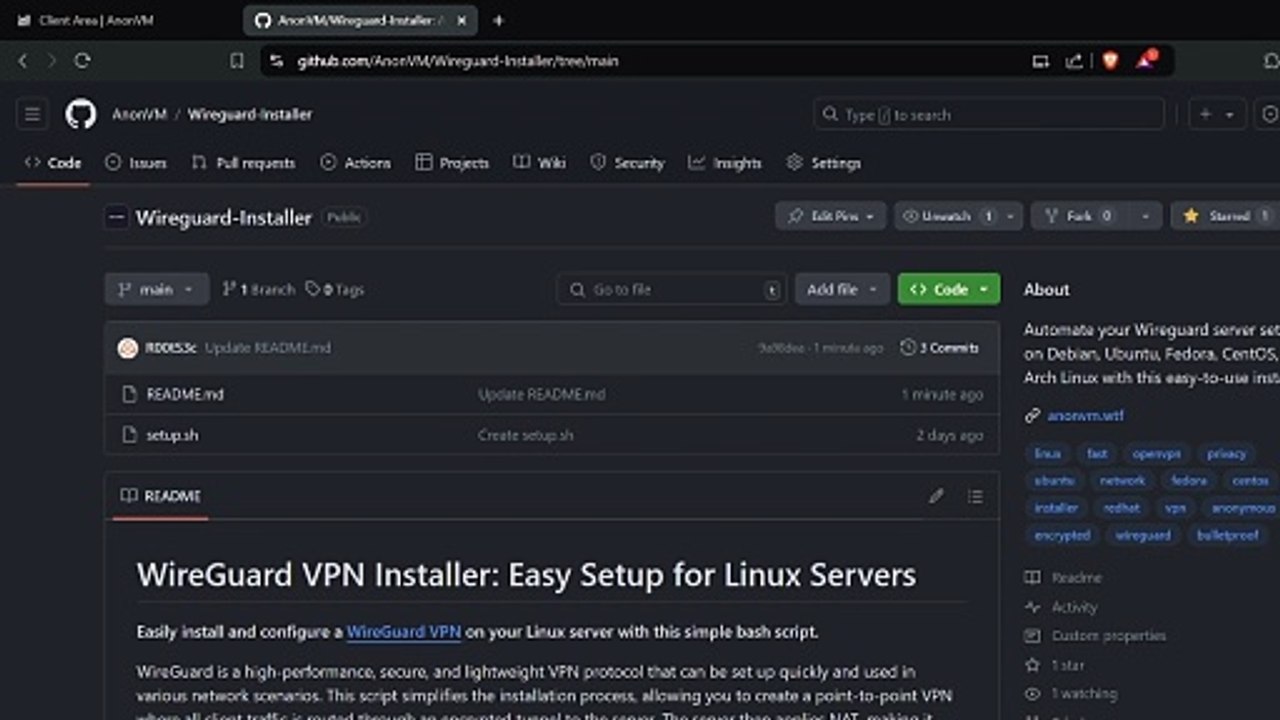The height and width of the screenshot is (720, 1280).
Task: Click the share page icon in address bar
Action: (x=1074, y=61)
